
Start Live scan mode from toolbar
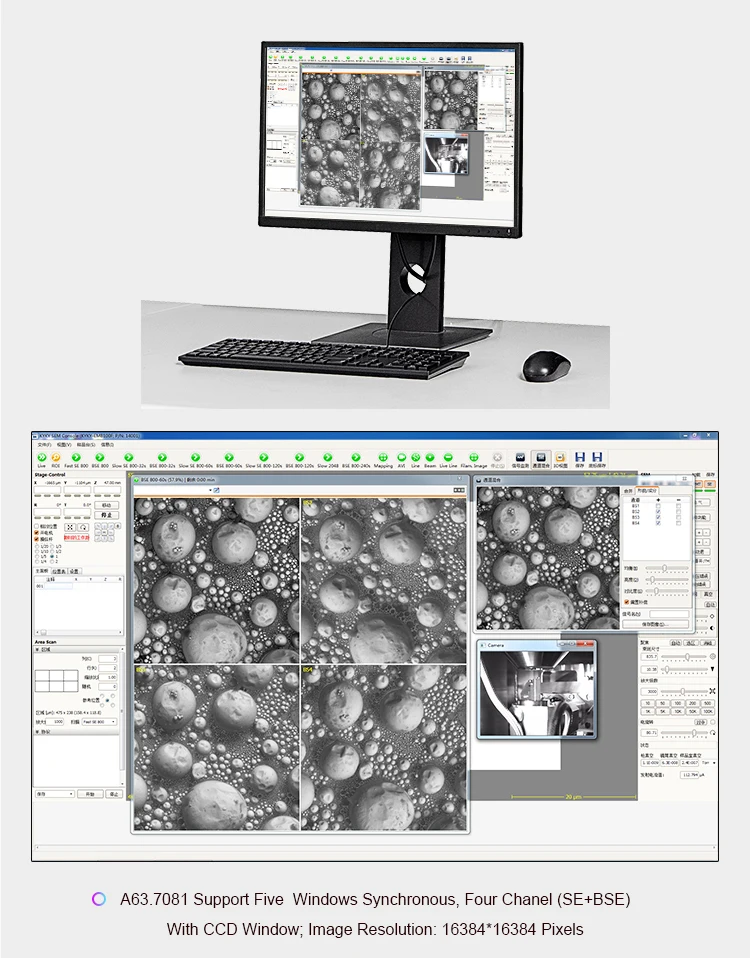41,458
